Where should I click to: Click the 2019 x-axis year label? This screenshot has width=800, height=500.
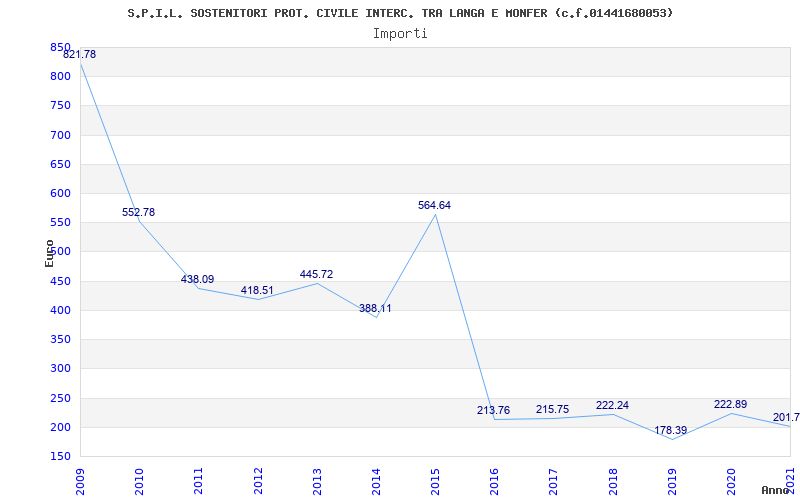click(x=672, y=481)
